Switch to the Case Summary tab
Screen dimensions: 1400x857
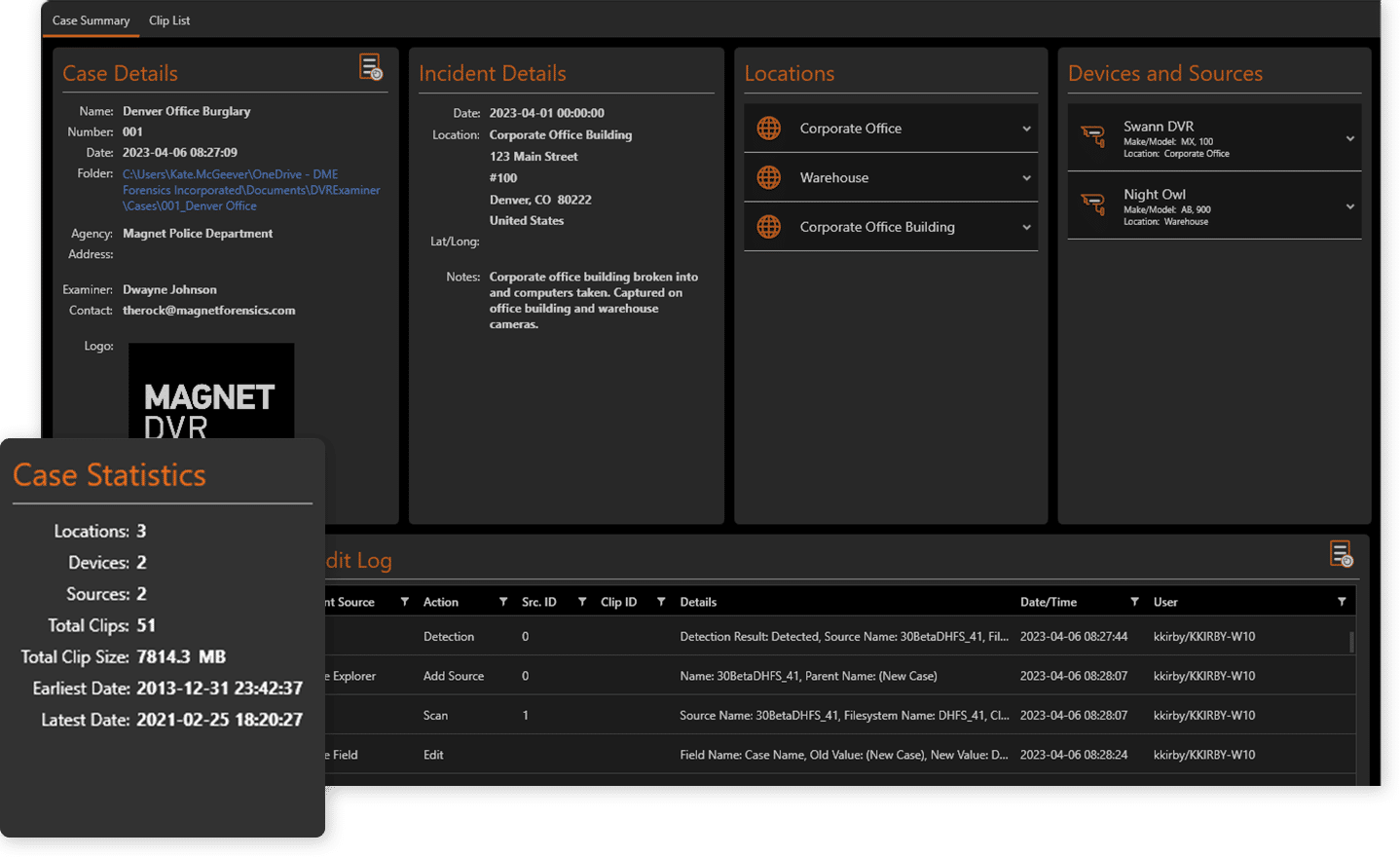coord(91,20)
